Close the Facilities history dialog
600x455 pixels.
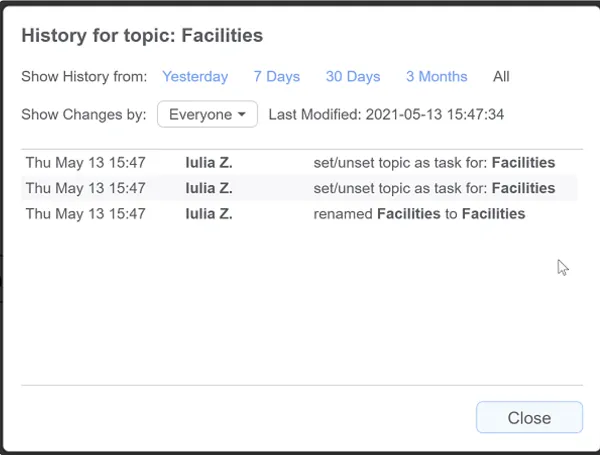pyautogui.click(x=529, y=417)
